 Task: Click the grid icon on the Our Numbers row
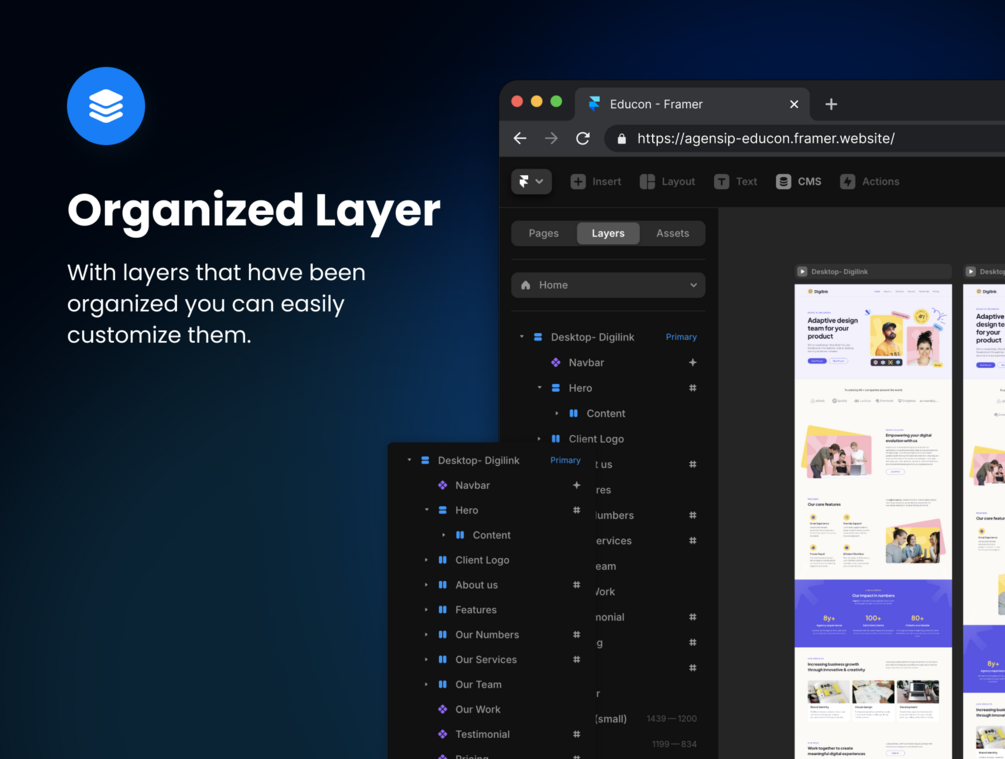(x=576, y=635)
